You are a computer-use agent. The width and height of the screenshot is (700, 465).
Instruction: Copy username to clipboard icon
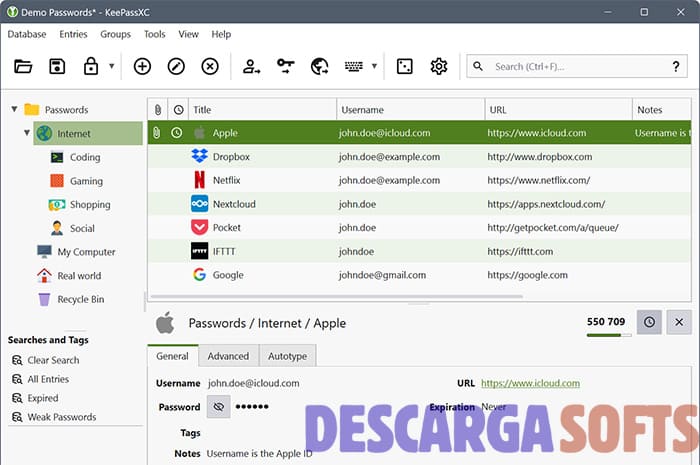point(251,66)
